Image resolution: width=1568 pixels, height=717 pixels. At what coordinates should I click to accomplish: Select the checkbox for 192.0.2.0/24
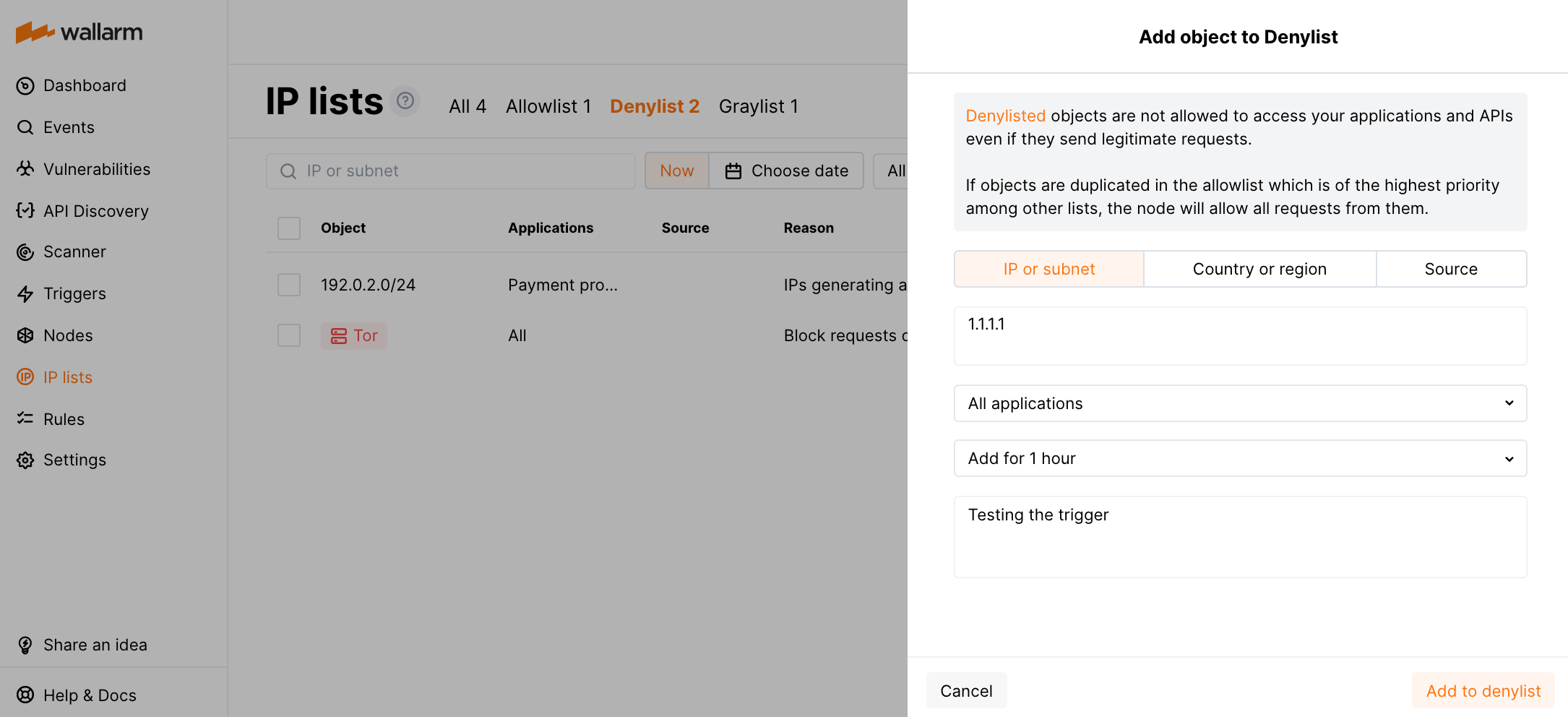(x=288, y=285)
